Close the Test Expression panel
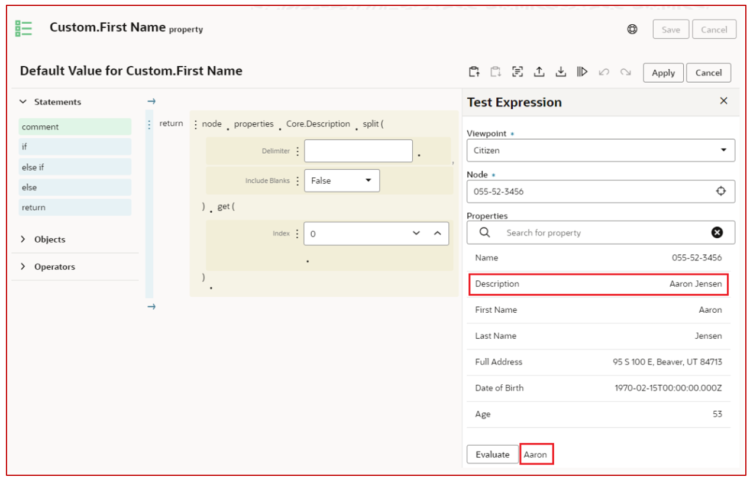Viewport: 750px width, 480px height. [724, 100]
